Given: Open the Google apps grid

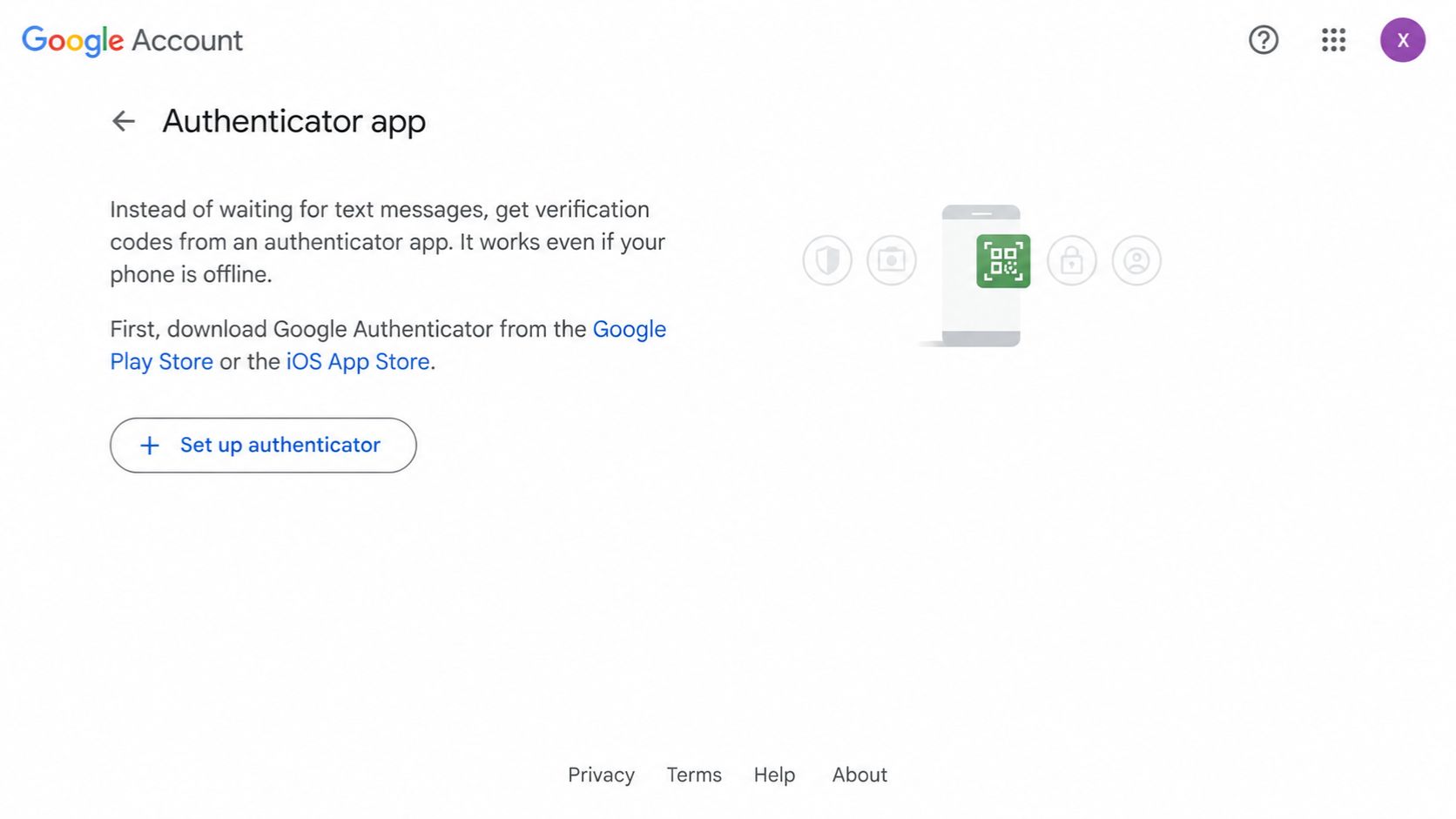Looking at the screenshot, I should click(1333, 40).
